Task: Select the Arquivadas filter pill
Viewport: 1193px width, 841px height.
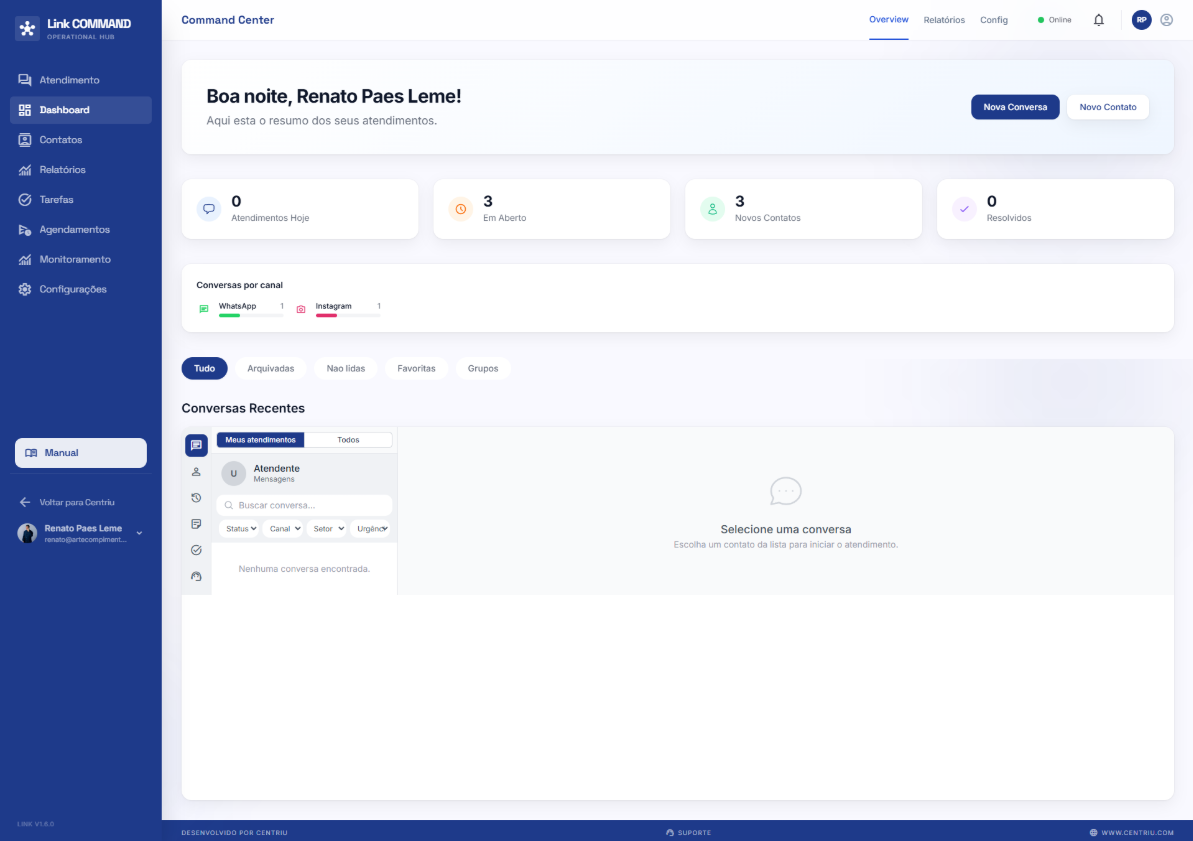Action: point(271,368)
